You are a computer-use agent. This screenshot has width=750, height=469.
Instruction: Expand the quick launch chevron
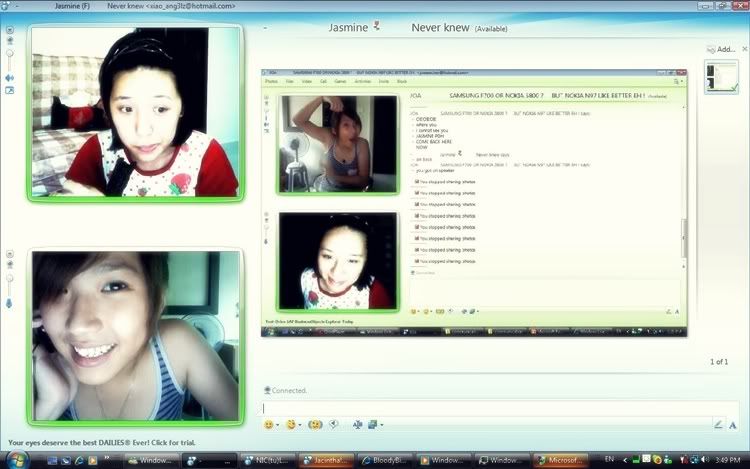pyautogui.click(x=106, y=458)
